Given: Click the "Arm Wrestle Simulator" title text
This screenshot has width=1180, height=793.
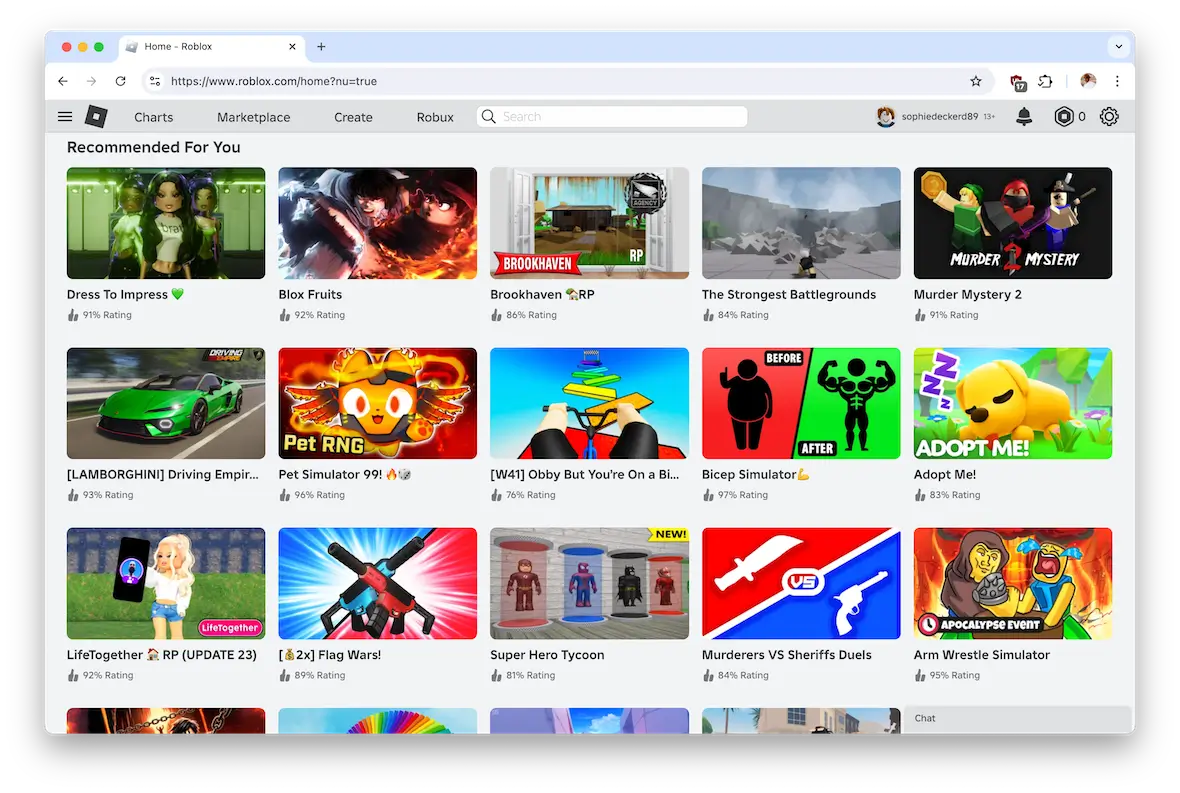Looking at the screenshot, I should pos(981,655).
